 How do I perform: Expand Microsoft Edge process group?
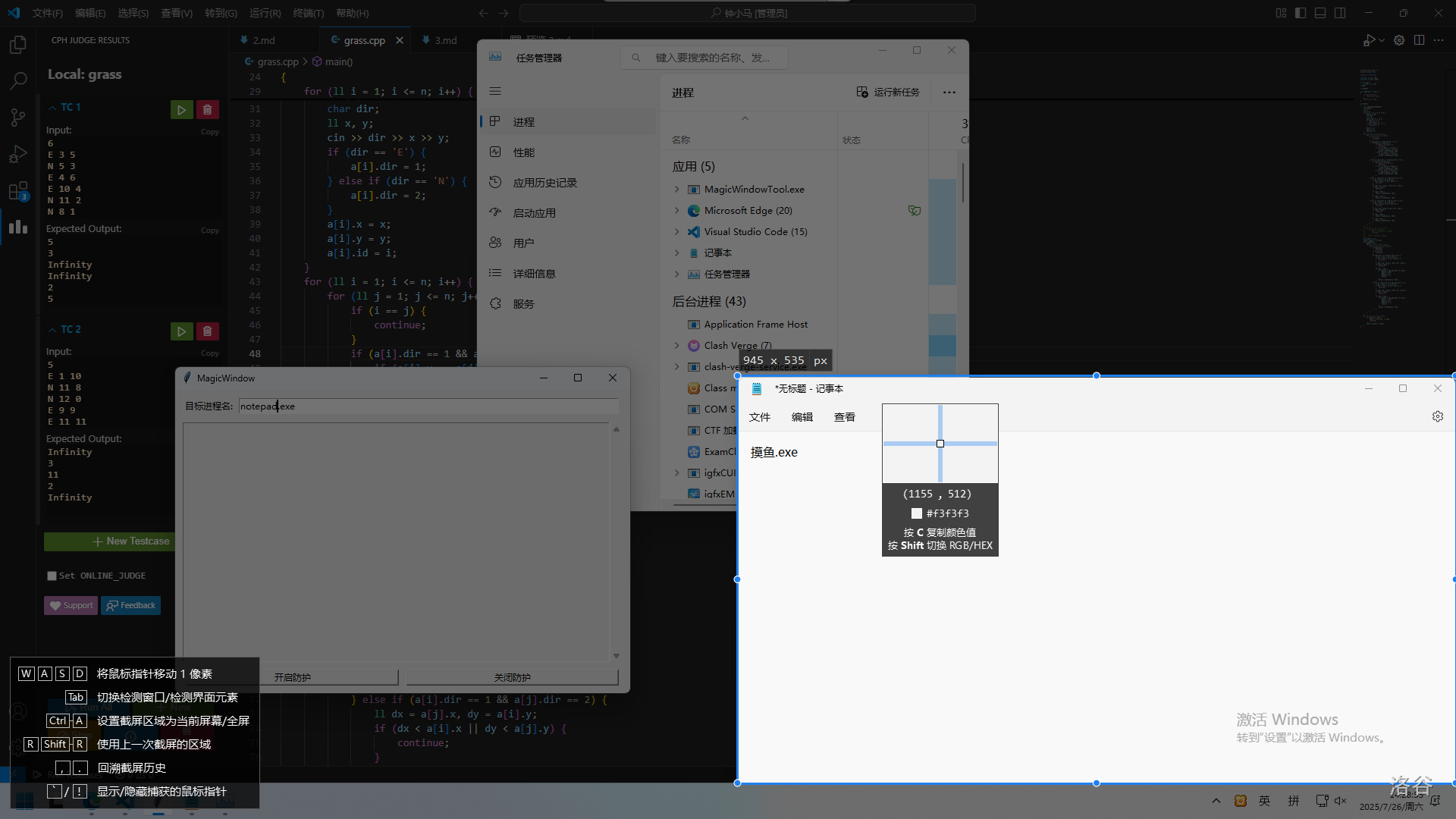tap(677, 211)
